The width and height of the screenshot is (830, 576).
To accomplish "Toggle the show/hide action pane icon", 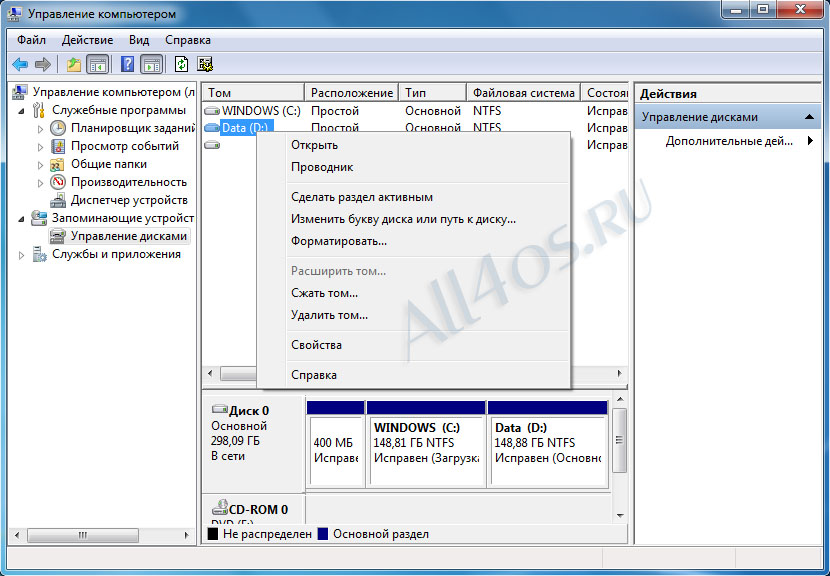I will [x=152, y=65].
